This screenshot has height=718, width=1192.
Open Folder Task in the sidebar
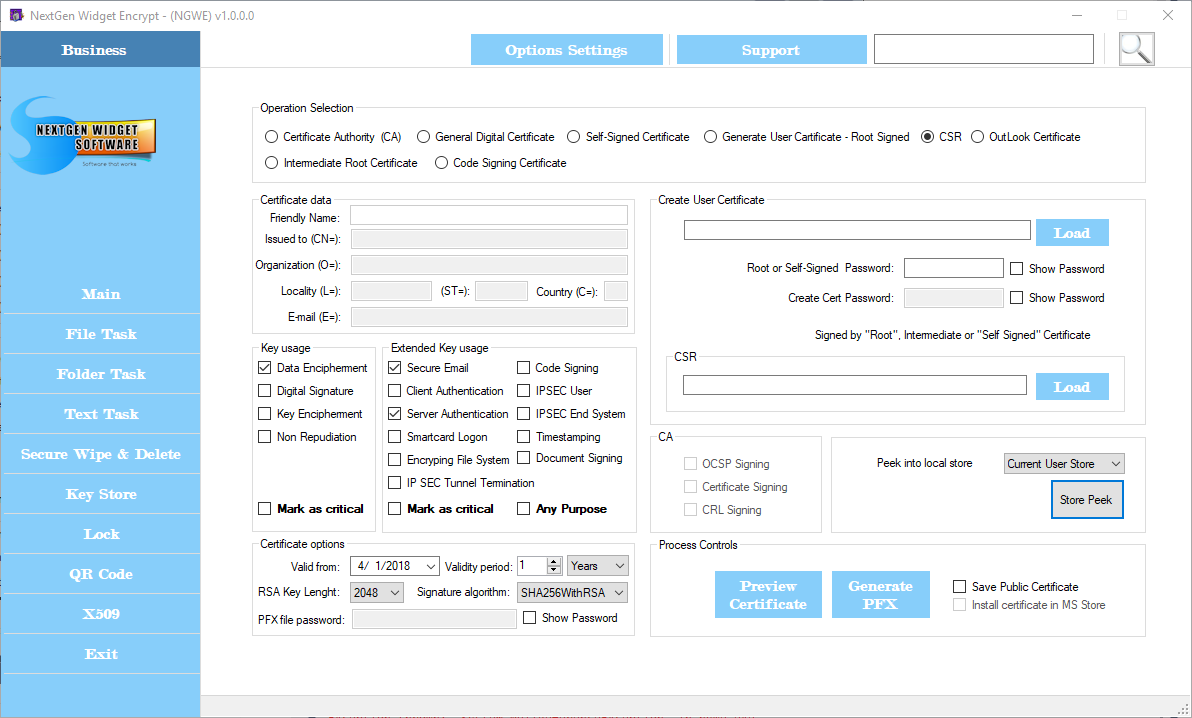101,374
